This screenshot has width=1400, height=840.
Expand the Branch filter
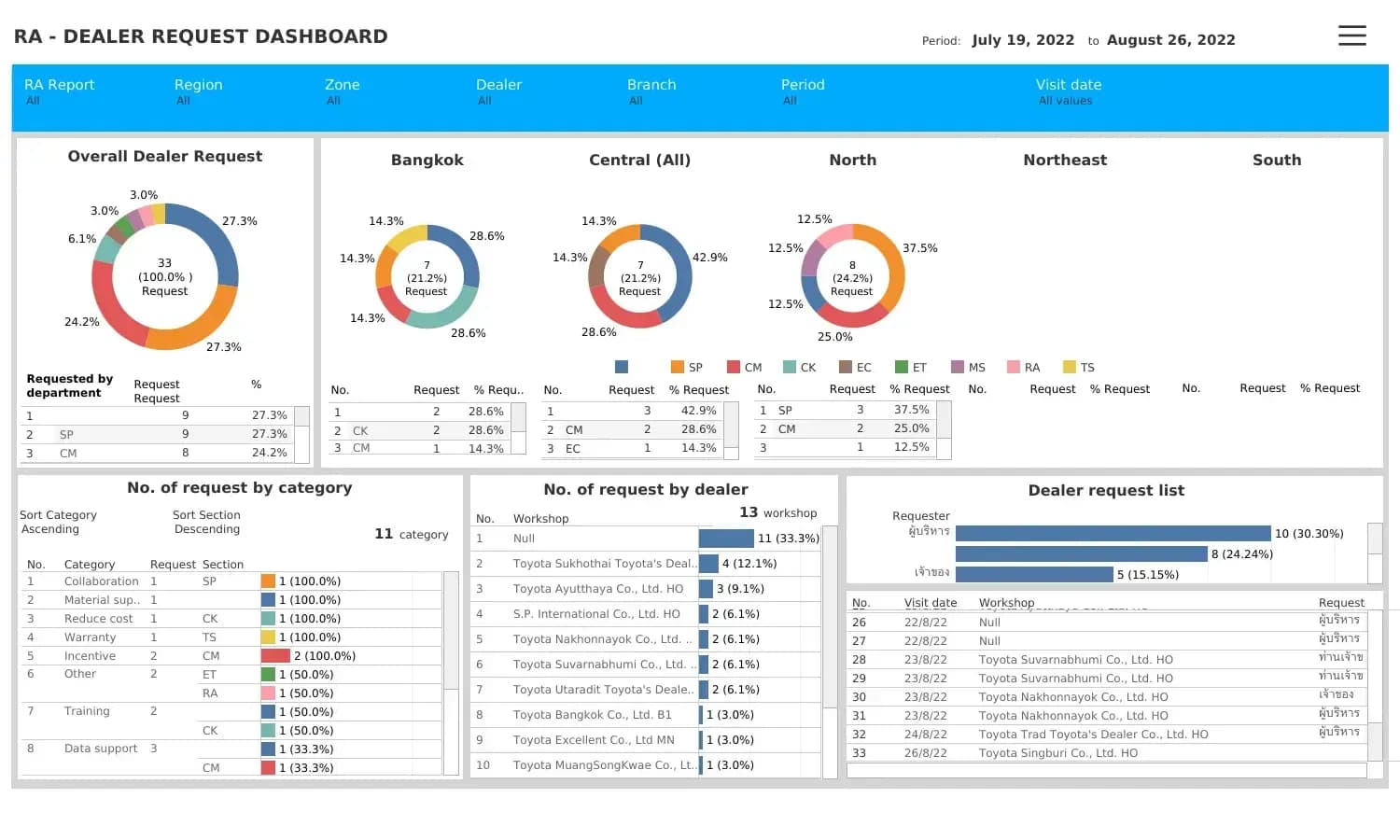[x=651, y=91]
